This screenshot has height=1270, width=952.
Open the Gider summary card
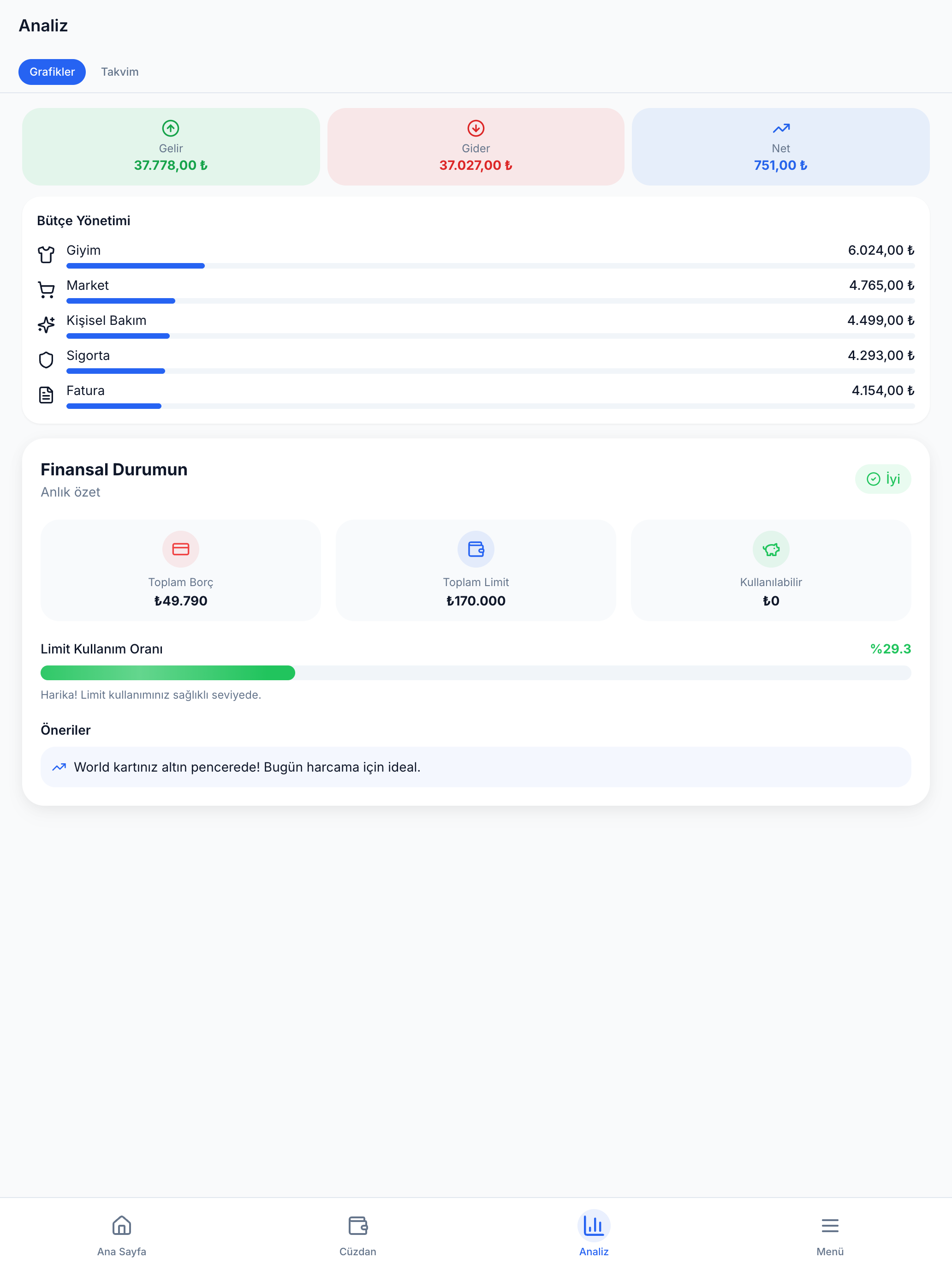pyautogui.click(x=476, y=146)
